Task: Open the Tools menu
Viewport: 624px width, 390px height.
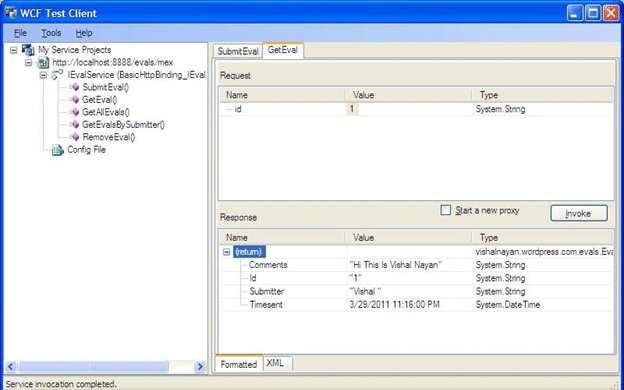Action: pyautogui.click(x=51, y=33)
